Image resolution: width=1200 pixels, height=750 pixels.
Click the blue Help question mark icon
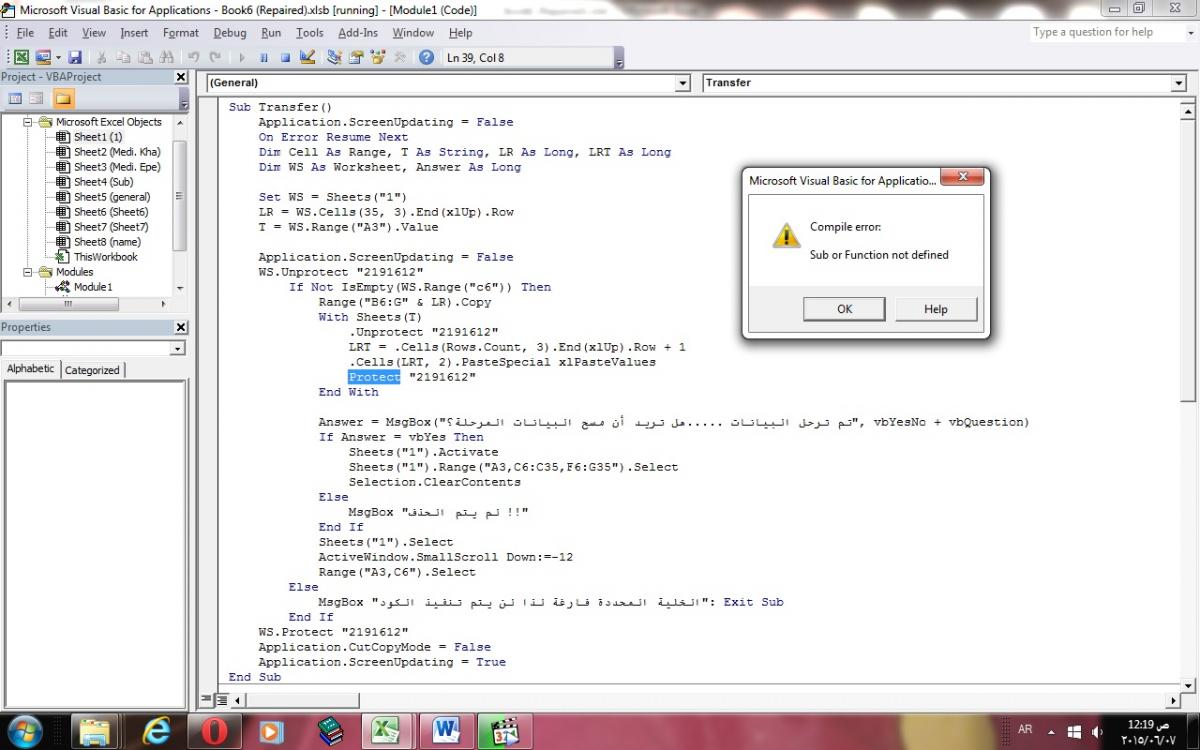[426, 58]
